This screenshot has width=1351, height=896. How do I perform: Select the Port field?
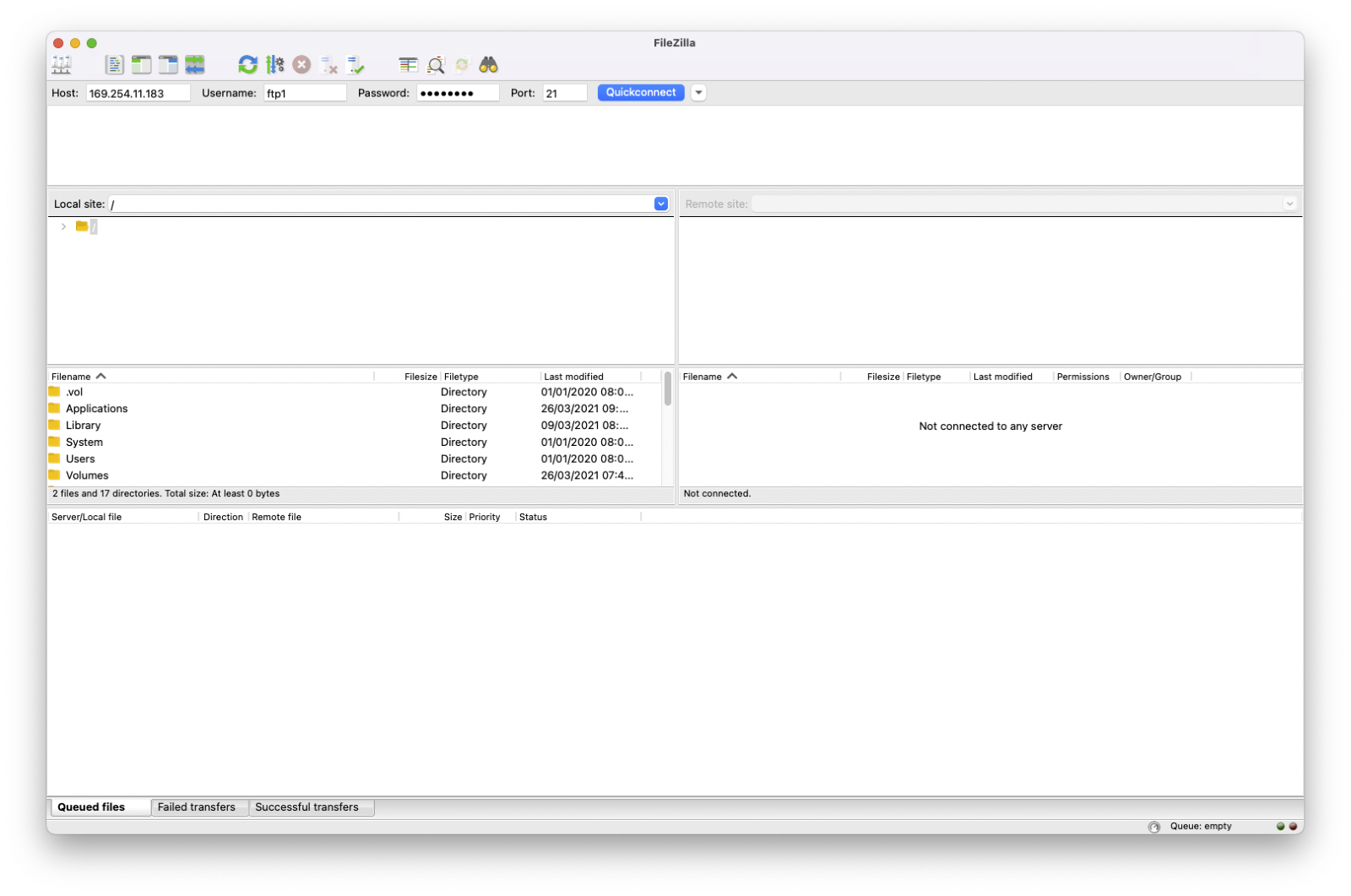(565, 93)
